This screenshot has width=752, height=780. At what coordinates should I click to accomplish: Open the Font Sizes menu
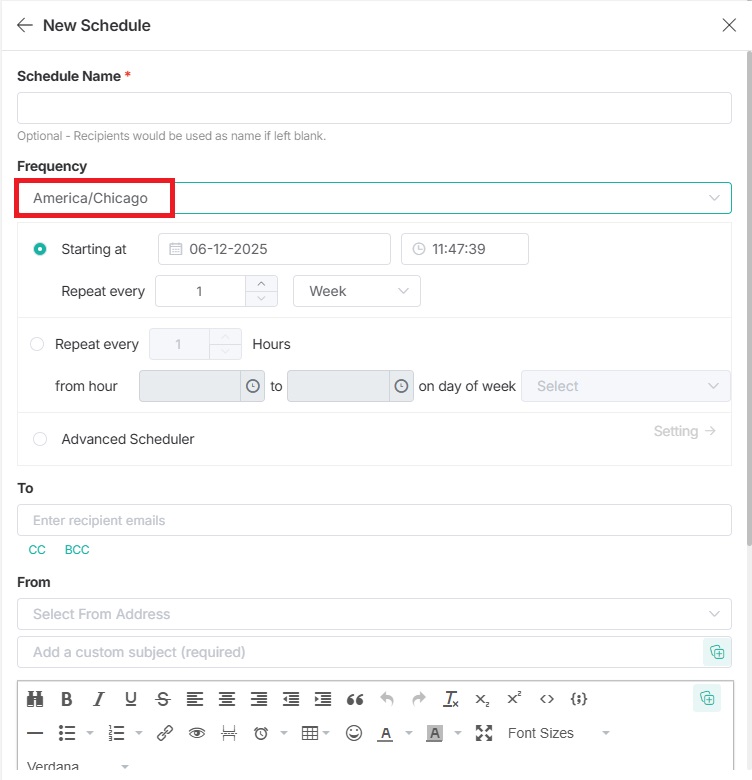click(557, 733)
